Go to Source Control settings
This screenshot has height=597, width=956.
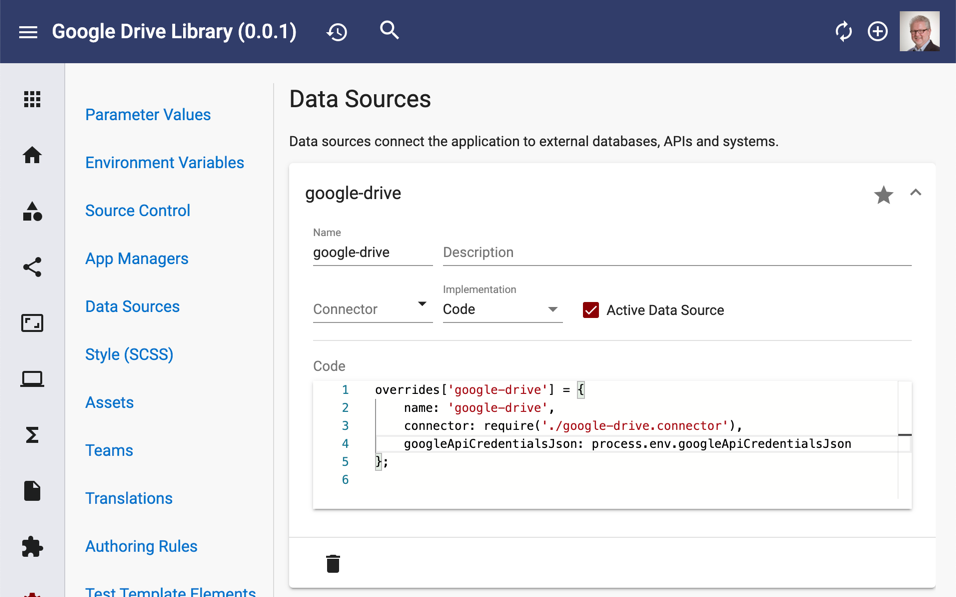point(138,210)
